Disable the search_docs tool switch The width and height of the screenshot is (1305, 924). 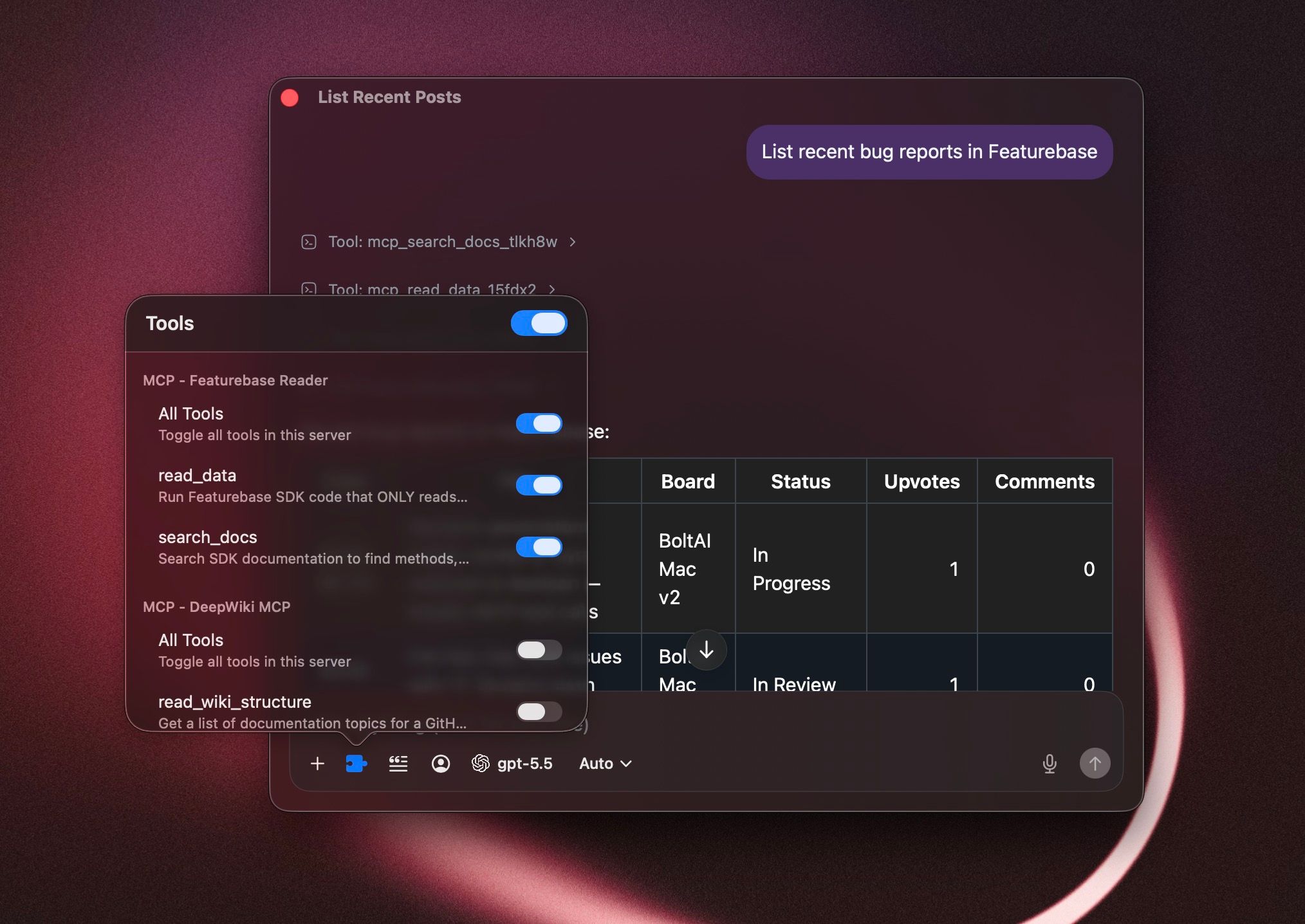click(539, 547)
